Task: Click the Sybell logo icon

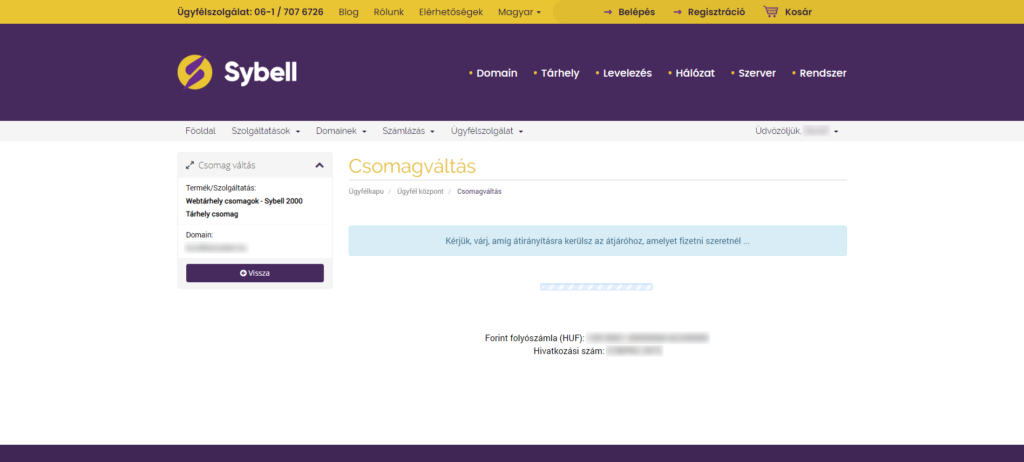Action: 195,72
